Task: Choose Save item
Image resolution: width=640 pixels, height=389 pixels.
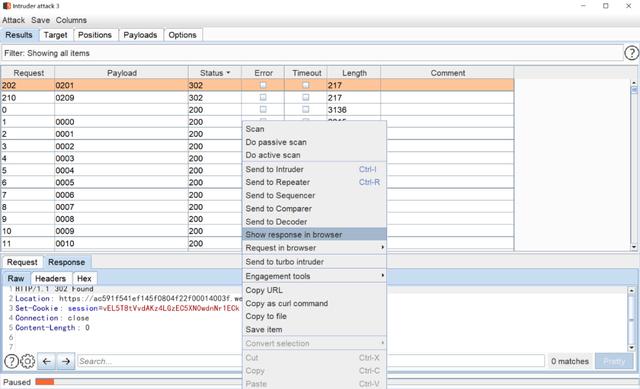Action: tap(314, 329)
